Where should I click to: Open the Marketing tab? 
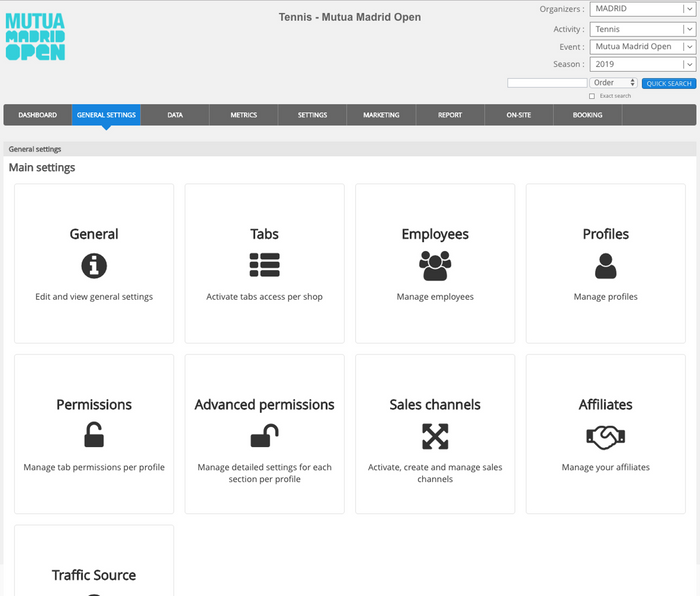(381, 115)
